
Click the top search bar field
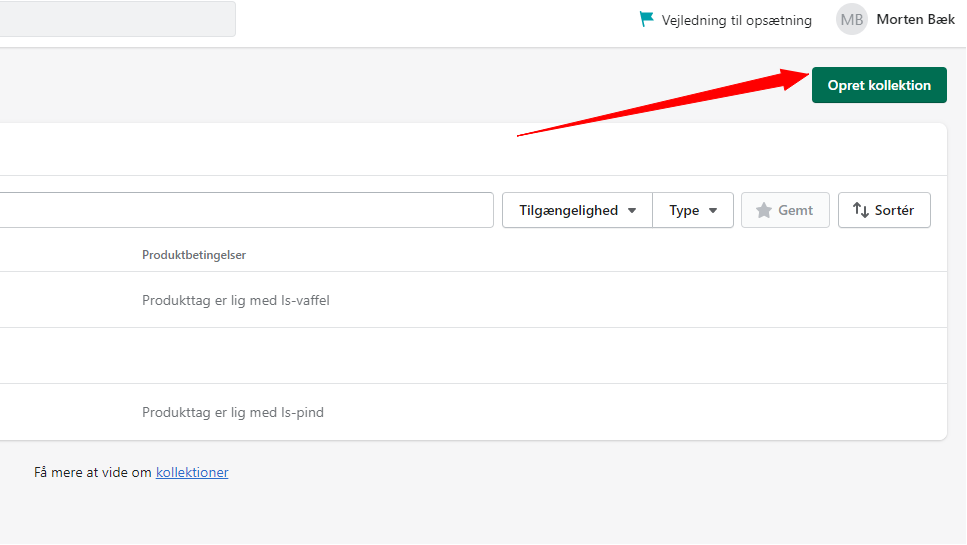117,18
